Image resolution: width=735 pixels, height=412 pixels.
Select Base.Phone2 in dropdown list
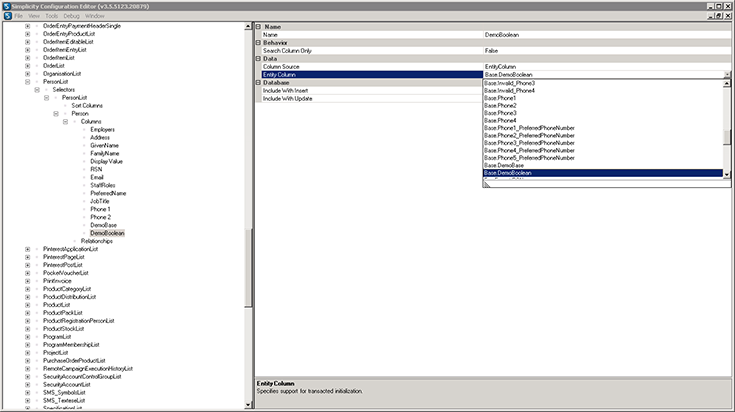(500, 105)
